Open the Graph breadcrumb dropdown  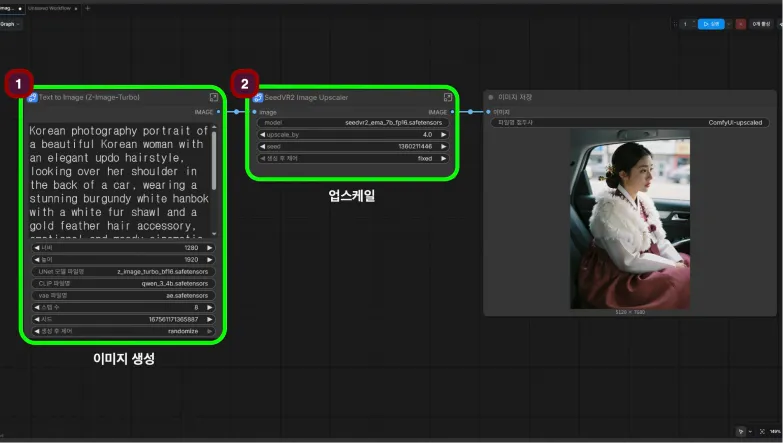[x=9, y=24]
